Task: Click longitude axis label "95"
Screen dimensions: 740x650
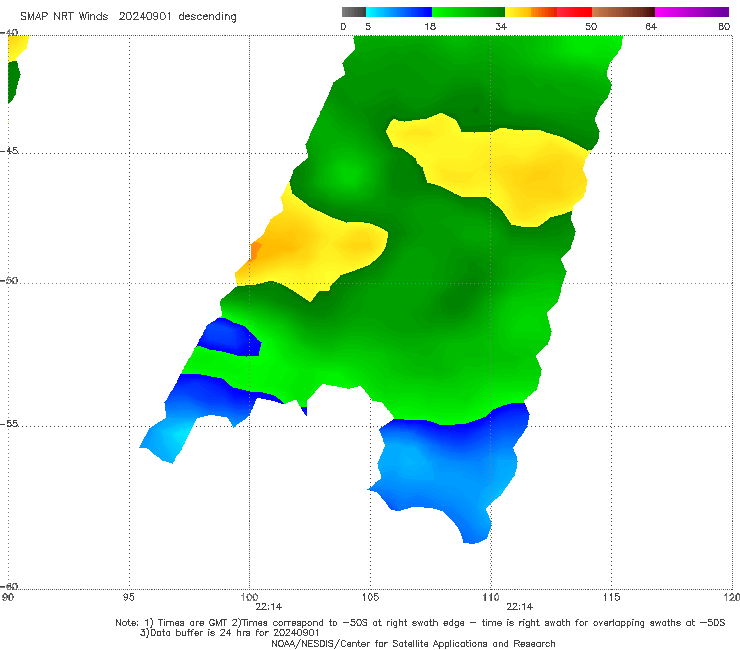Action: 128,598
